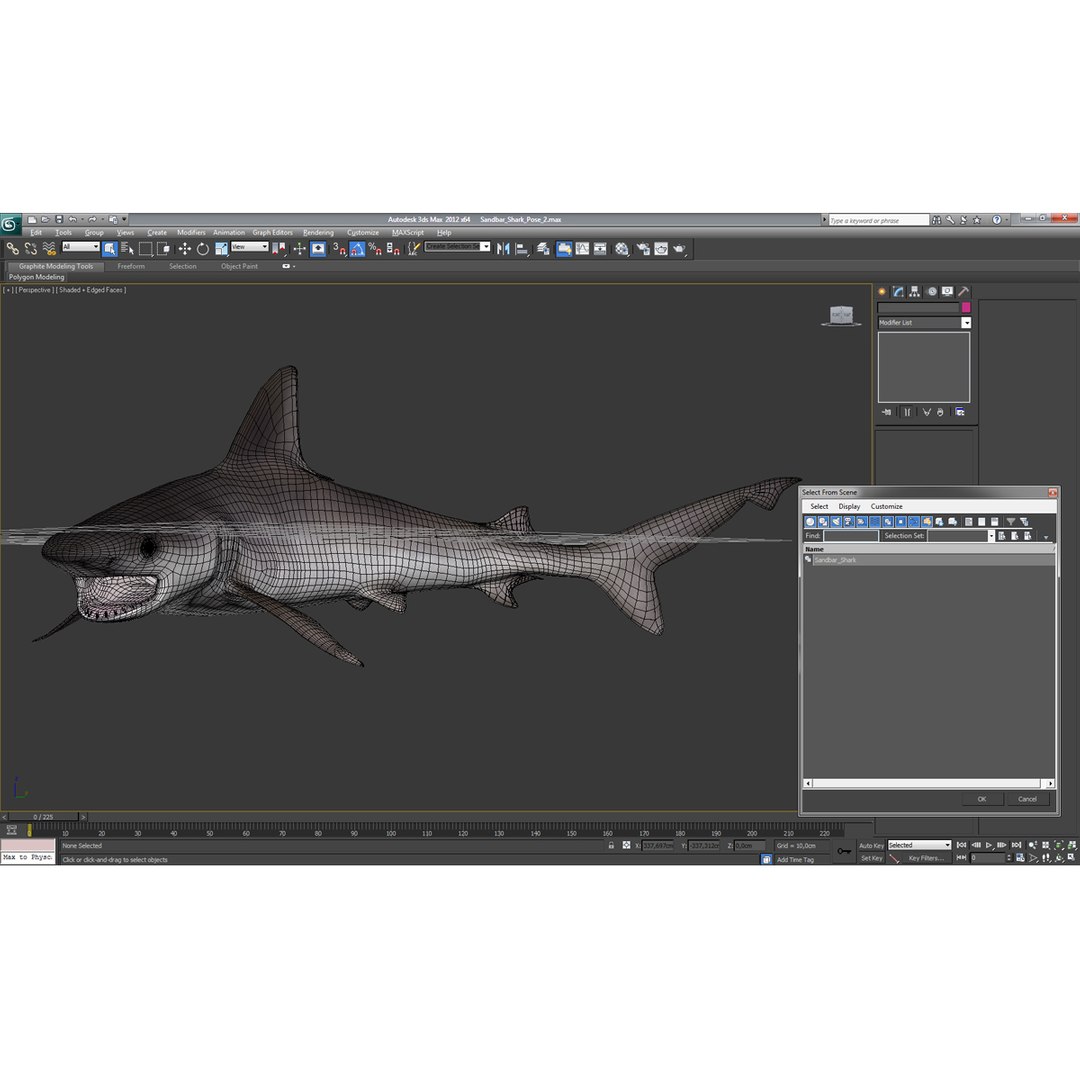Open Curve Editor from toolbar
The image size is (1080, 1080).
583,249
